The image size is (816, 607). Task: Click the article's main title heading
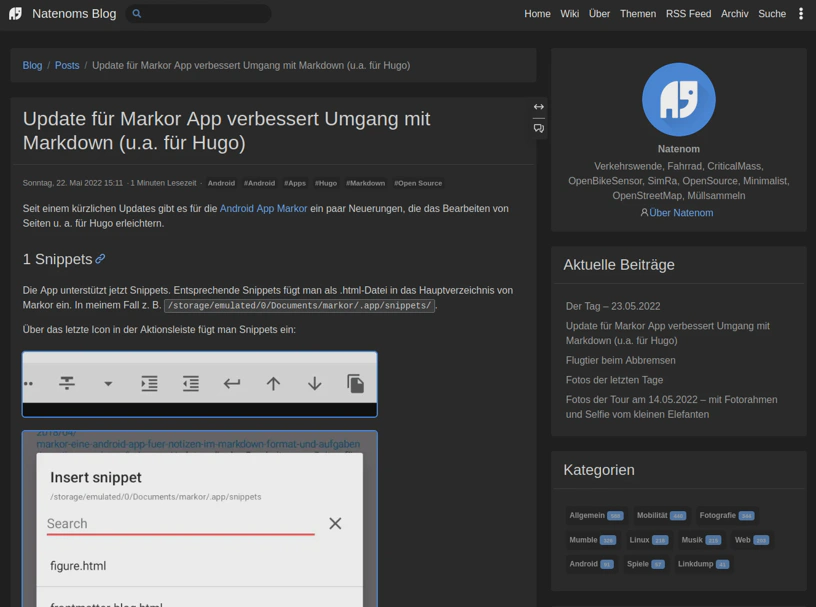click(226, 131)
